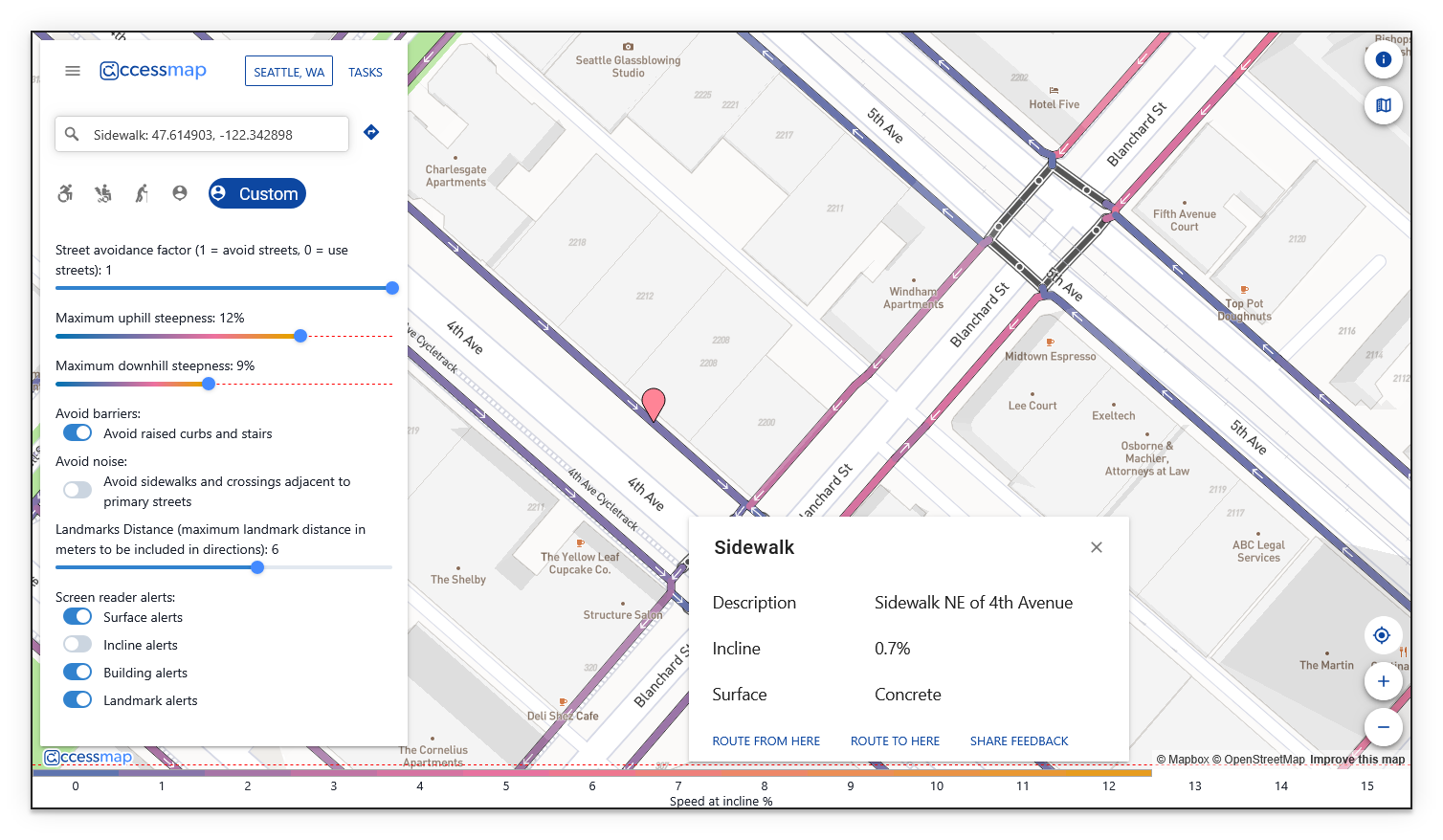Click Route From Here

pos(766,741)
